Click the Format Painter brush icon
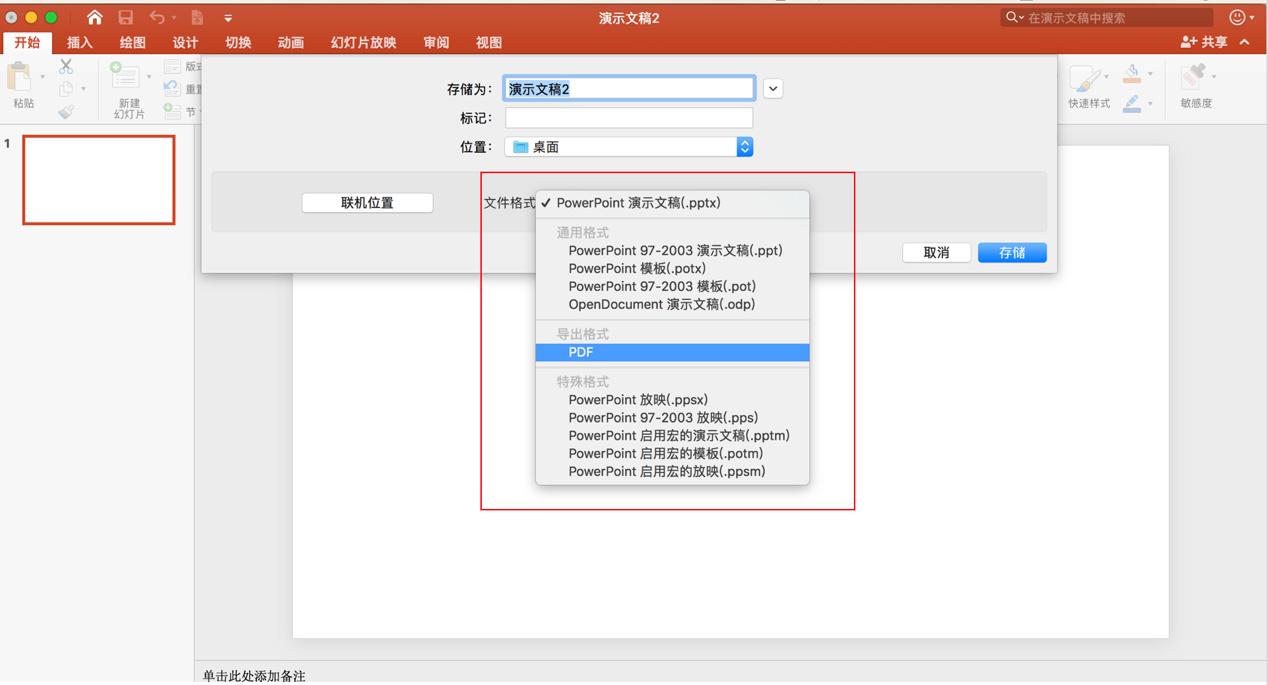This screenshot has height=685, width=1268. click(65, 110)
